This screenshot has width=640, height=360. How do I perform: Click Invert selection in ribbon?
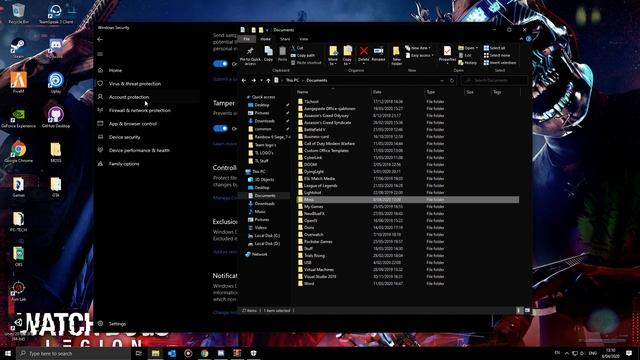click(x=500, y=63)
